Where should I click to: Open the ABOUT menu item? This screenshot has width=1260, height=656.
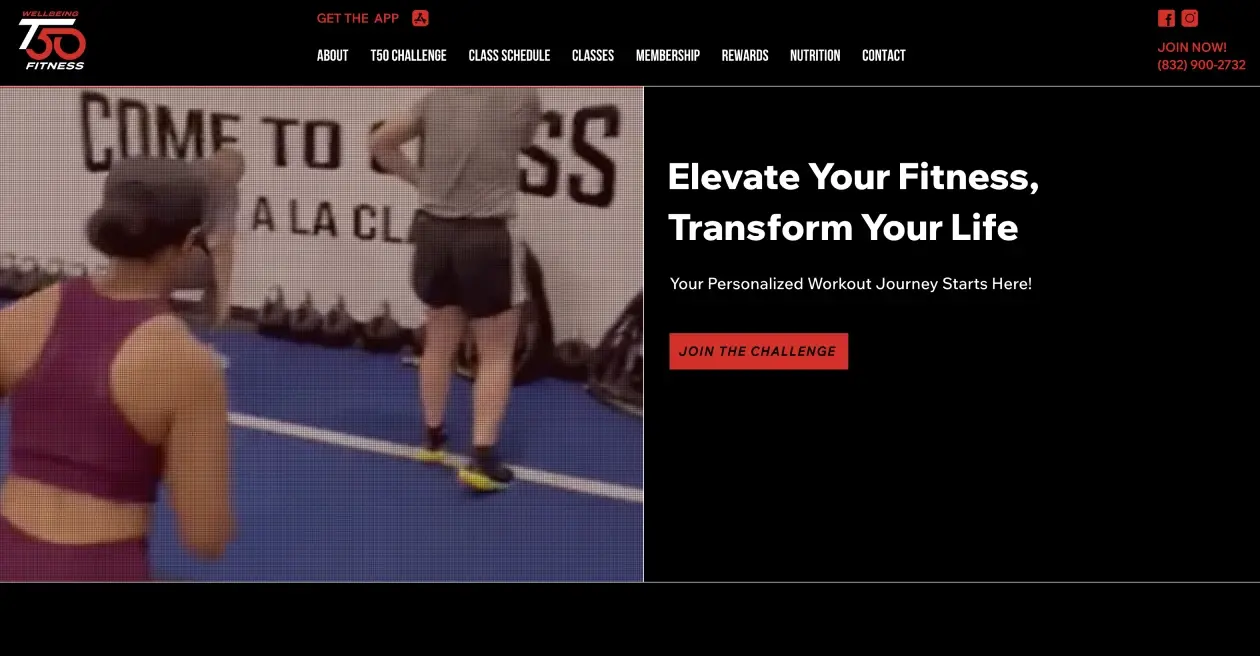pos(333,56)
